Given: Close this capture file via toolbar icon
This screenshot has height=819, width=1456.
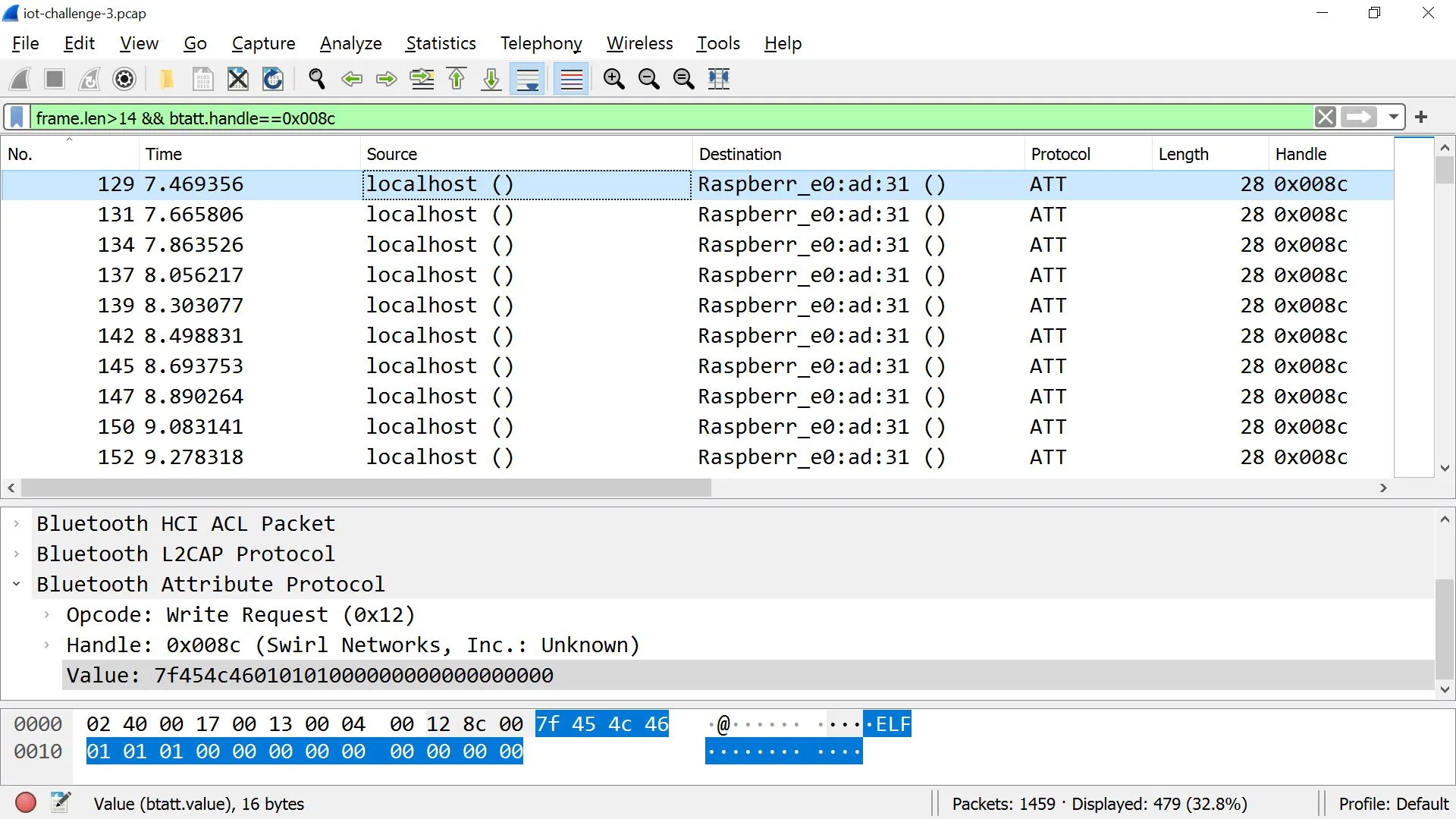Looking at the screenshot, I should pos(238,79).
